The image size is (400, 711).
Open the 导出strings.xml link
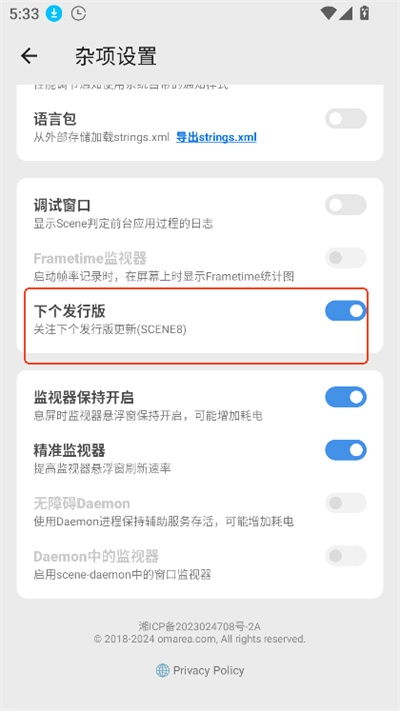pyautogui.click(x=216, y=137)
